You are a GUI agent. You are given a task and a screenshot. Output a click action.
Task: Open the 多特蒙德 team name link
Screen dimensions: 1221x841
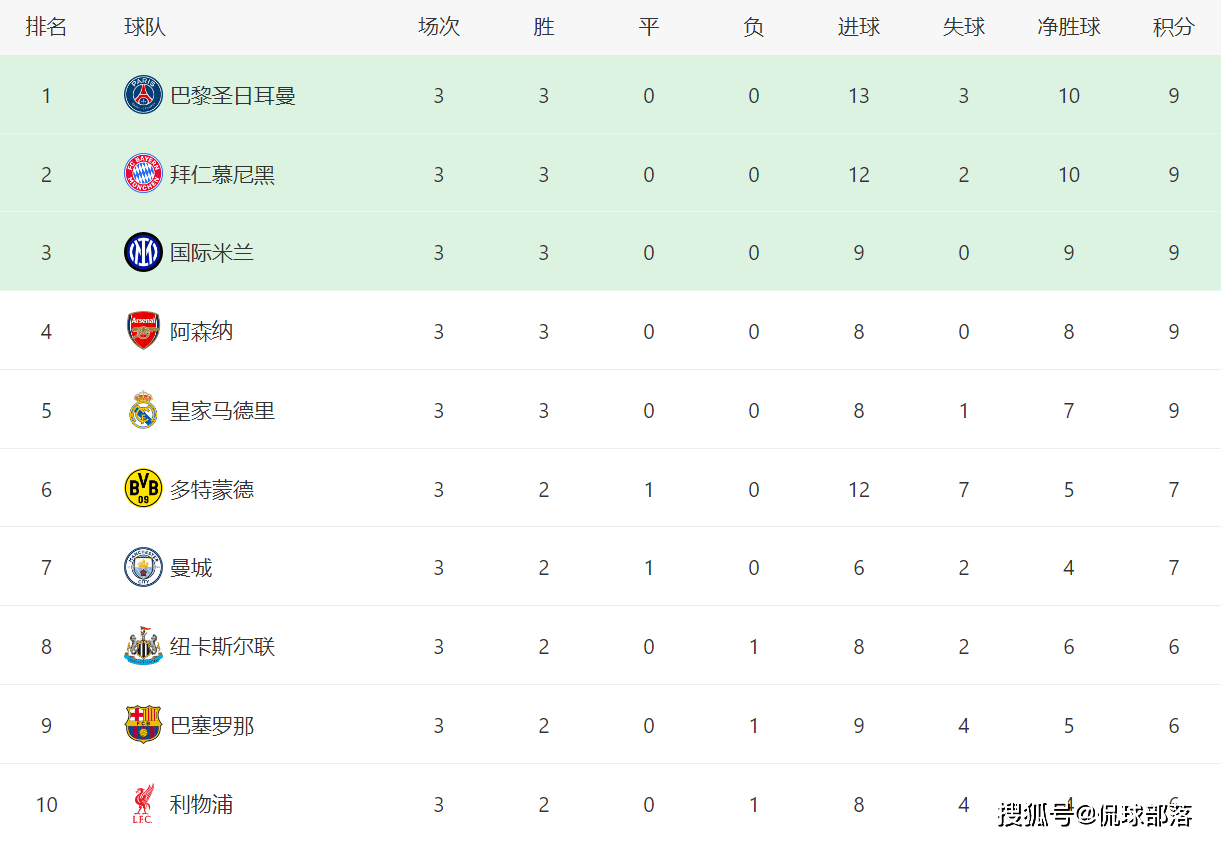click(x=212, y=490)
